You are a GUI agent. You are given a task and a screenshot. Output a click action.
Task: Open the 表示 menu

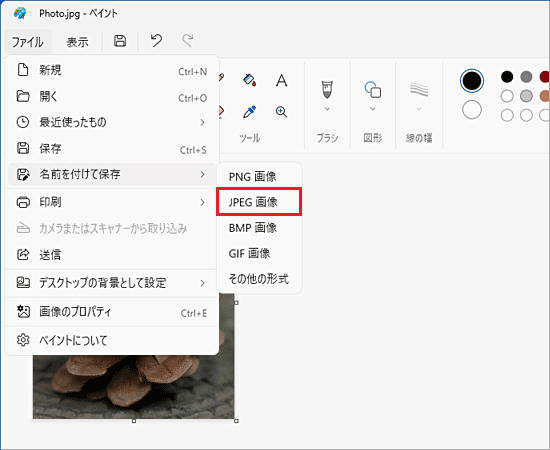point(78,42)
